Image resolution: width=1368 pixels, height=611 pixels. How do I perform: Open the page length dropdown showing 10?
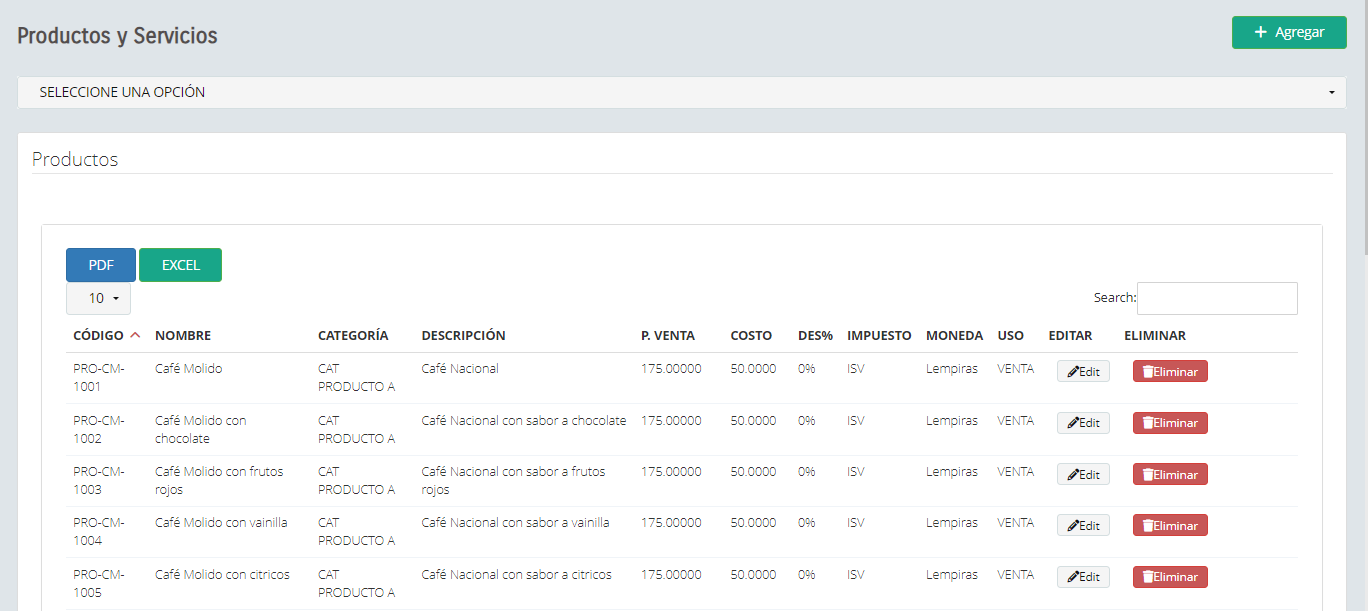click(98, 298)
